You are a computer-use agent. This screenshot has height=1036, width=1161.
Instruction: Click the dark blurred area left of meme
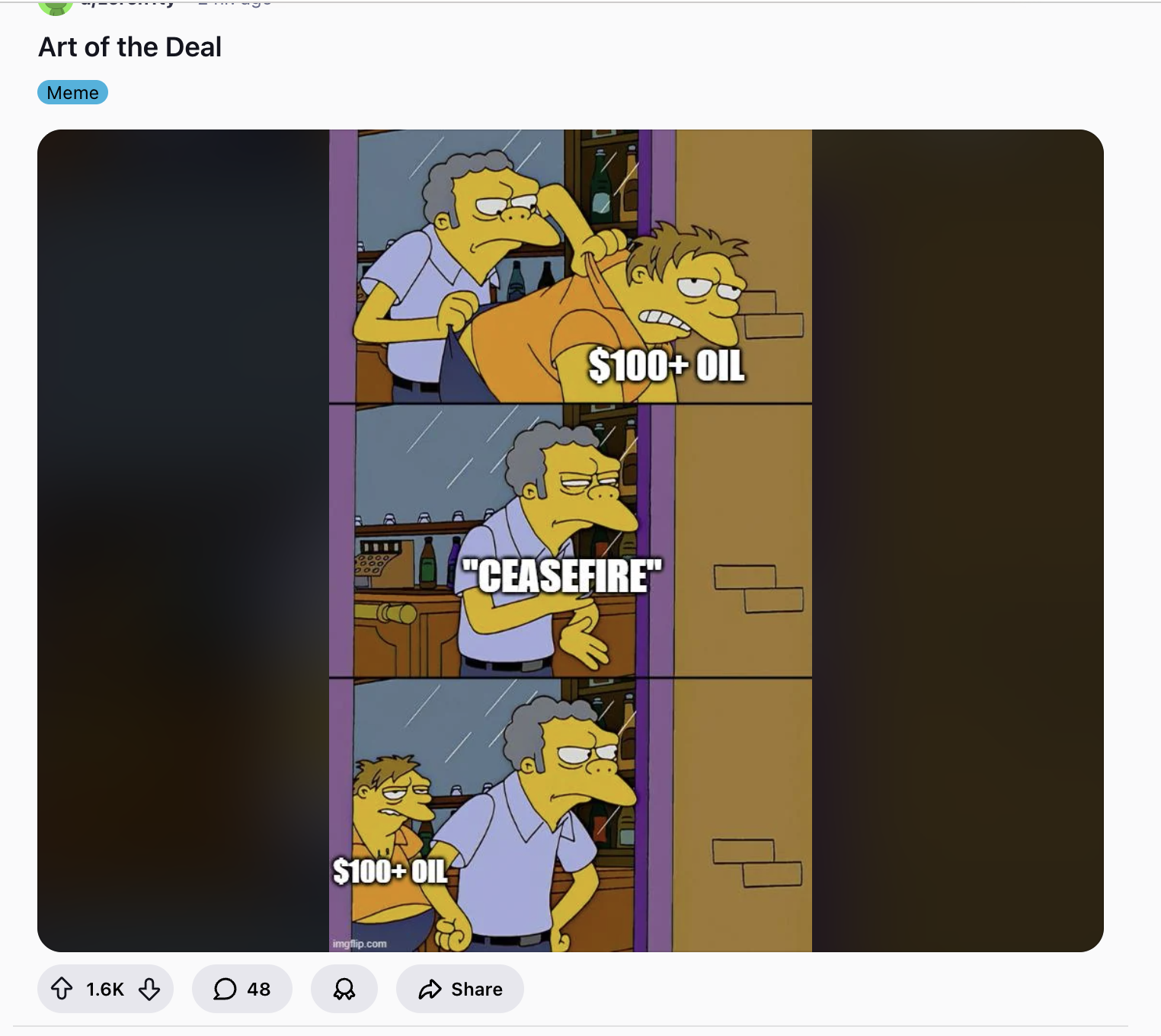(x=183, y=541)
